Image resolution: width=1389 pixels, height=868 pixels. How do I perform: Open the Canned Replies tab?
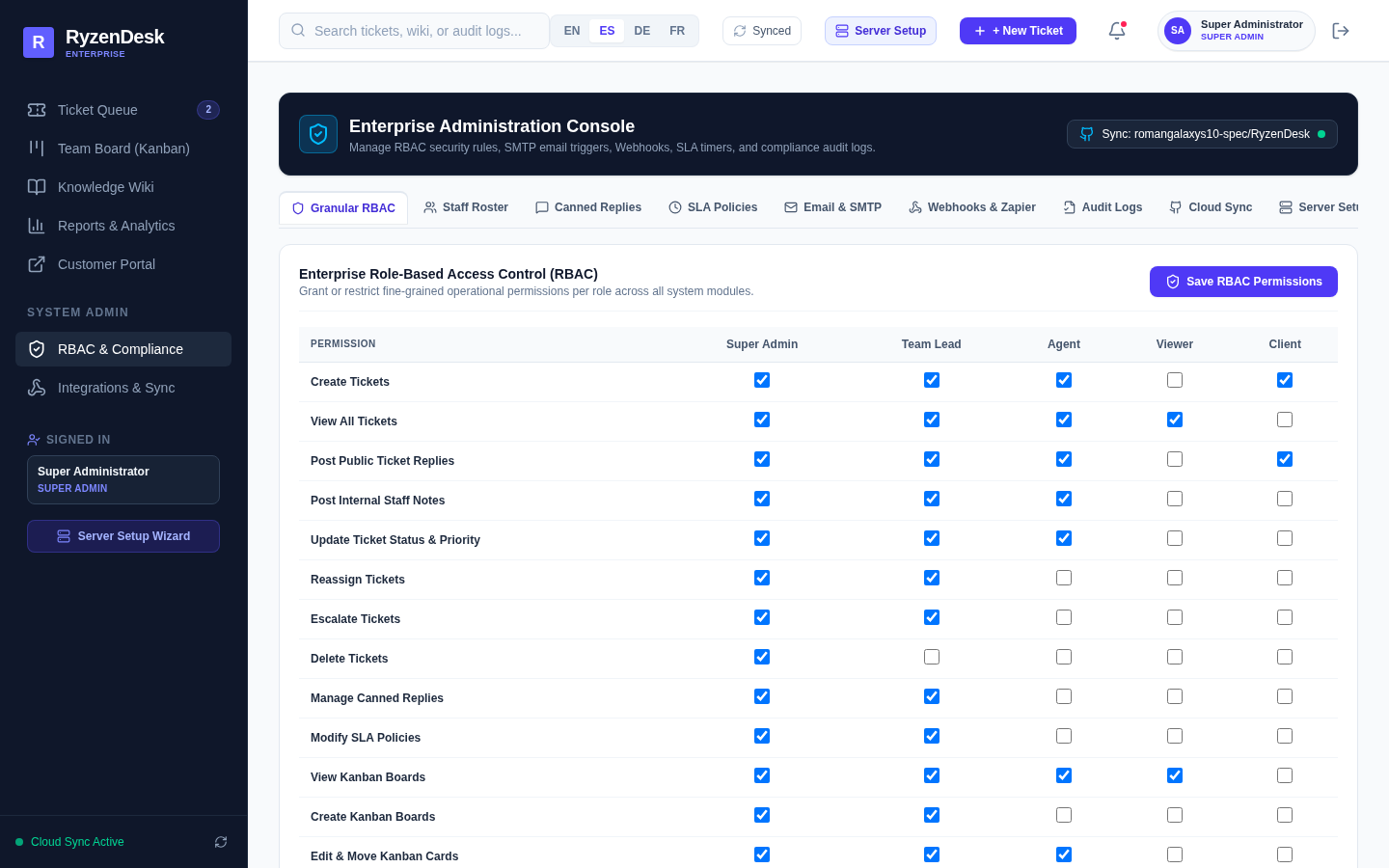tap(588, 207)
